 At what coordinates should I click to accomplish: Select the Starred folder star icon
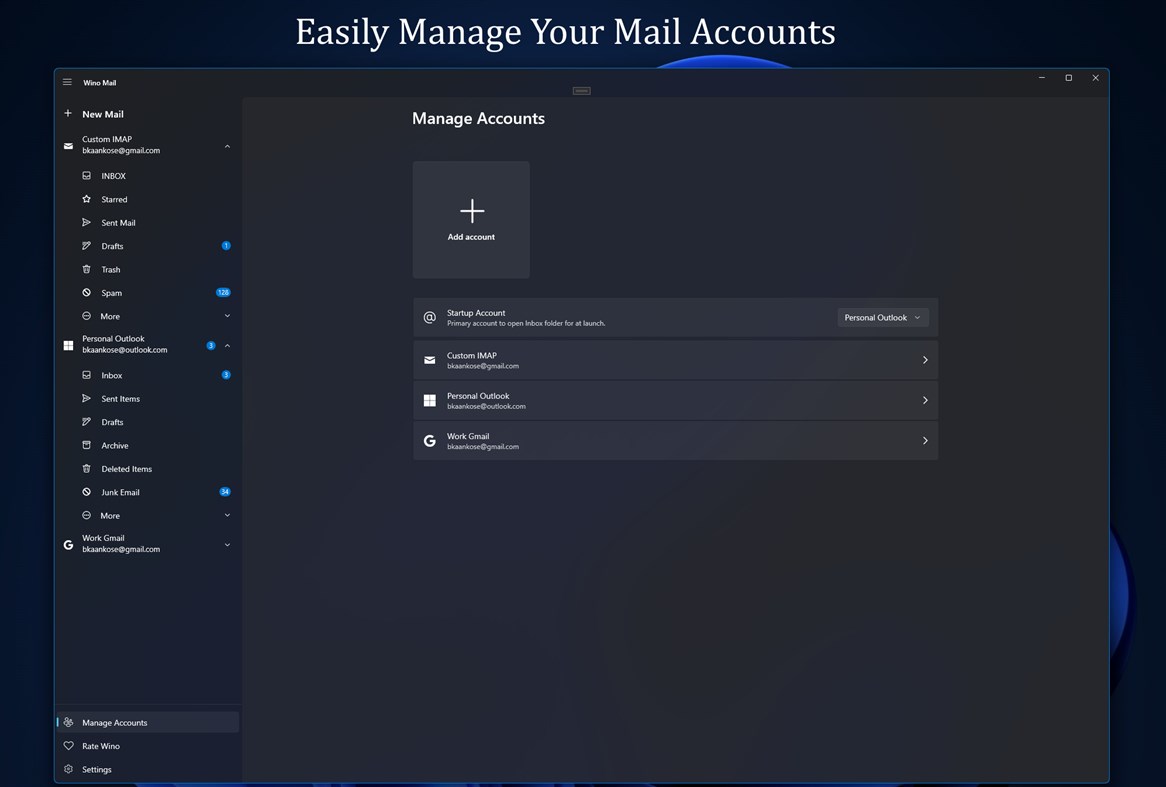click(87, 199)
